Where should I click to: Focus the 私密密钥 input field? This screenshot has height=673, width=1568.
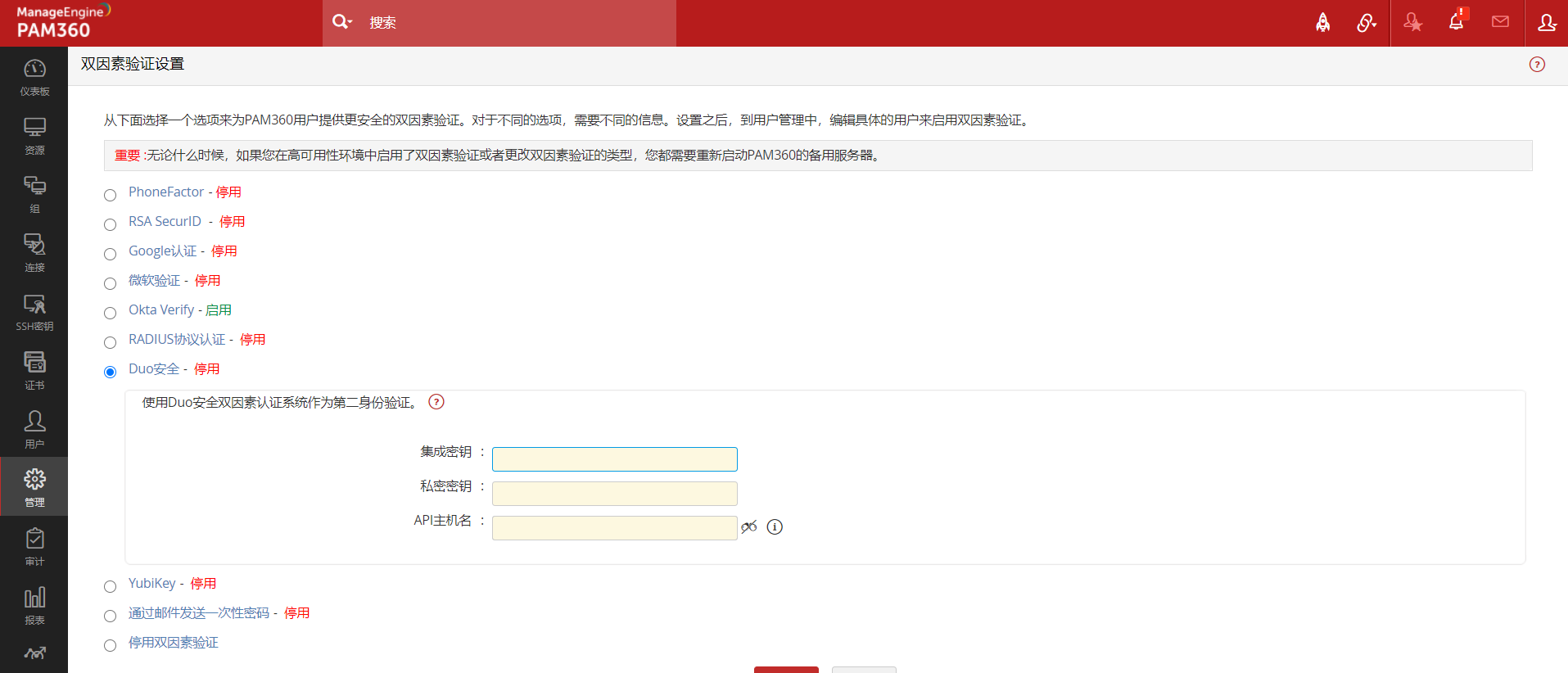[615, 494]
